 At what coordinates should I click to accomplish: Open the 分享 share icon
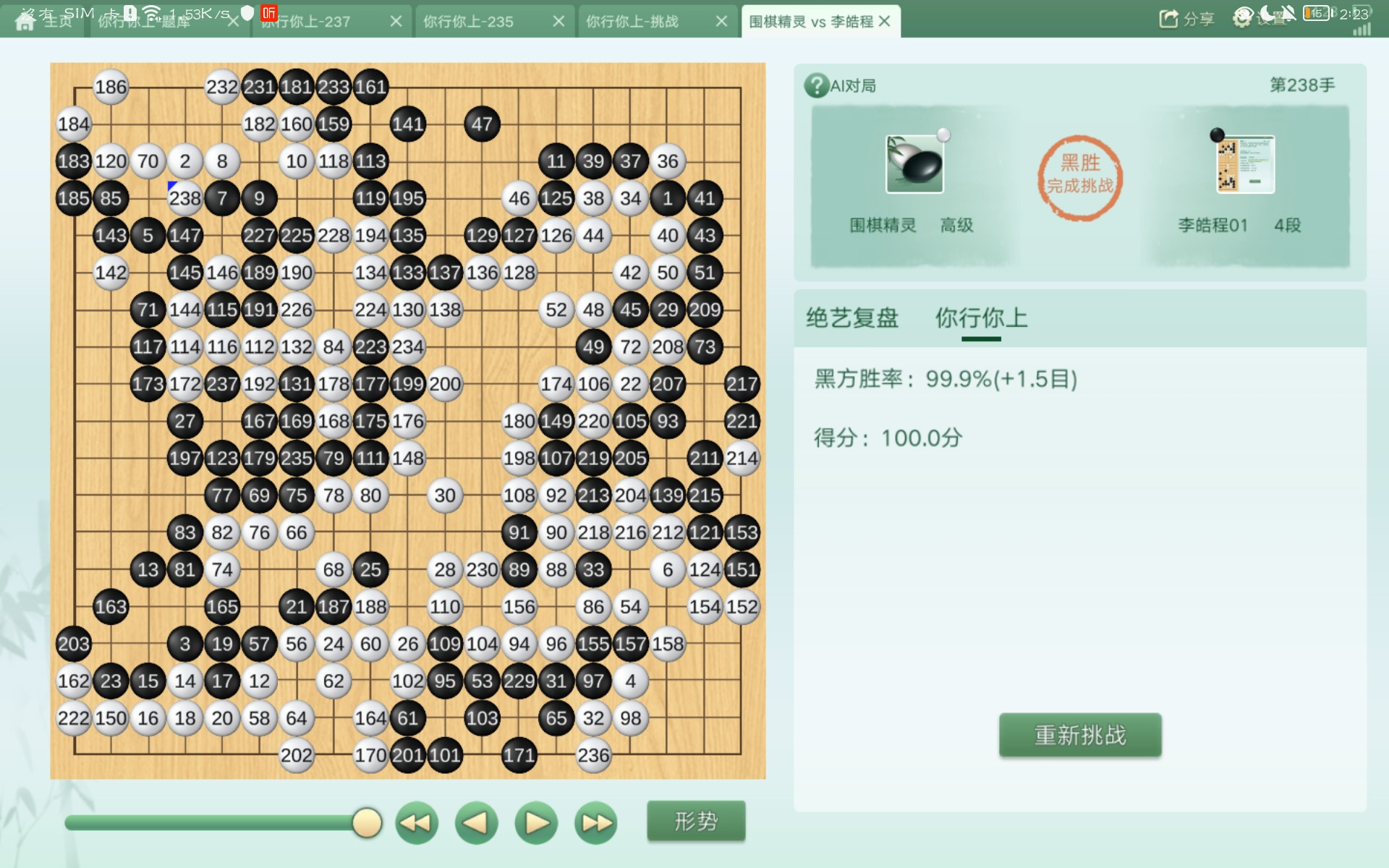click(x=1168, y=19)
